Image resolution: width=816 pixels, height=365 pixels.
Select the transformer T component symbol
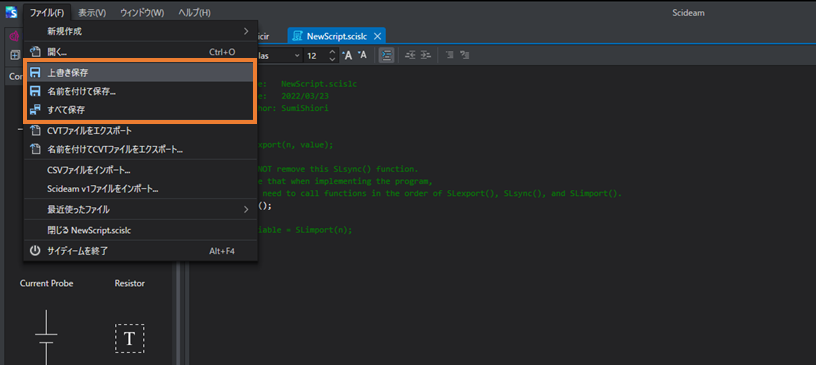tap(129, 339)
